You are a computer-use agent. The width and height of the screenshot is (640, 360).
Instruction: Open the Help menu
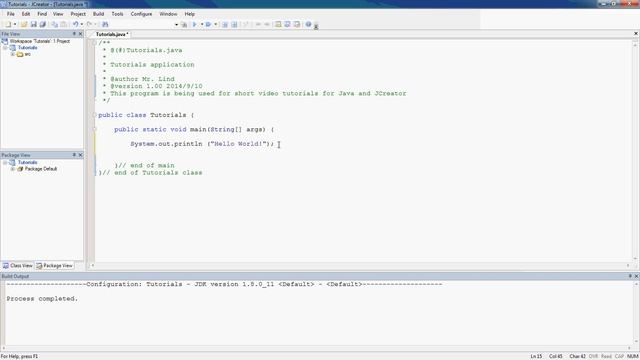tap(189, 14)
